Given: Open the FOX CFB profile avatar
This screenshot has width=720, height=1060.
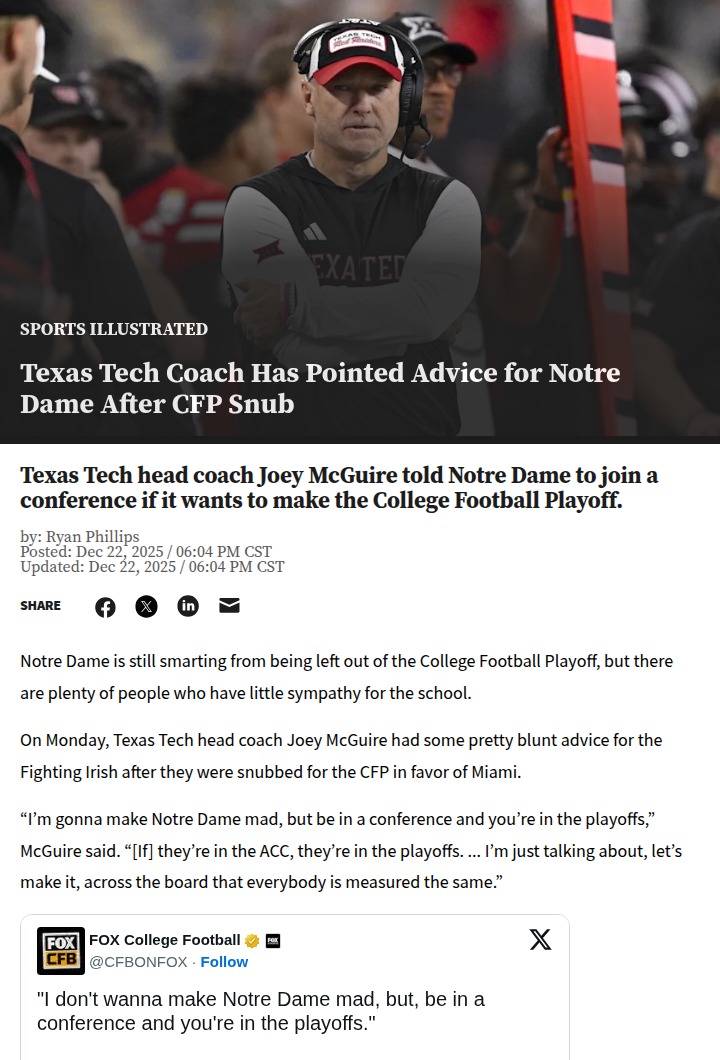Looking at the screenshot, I should pos(61,951).
